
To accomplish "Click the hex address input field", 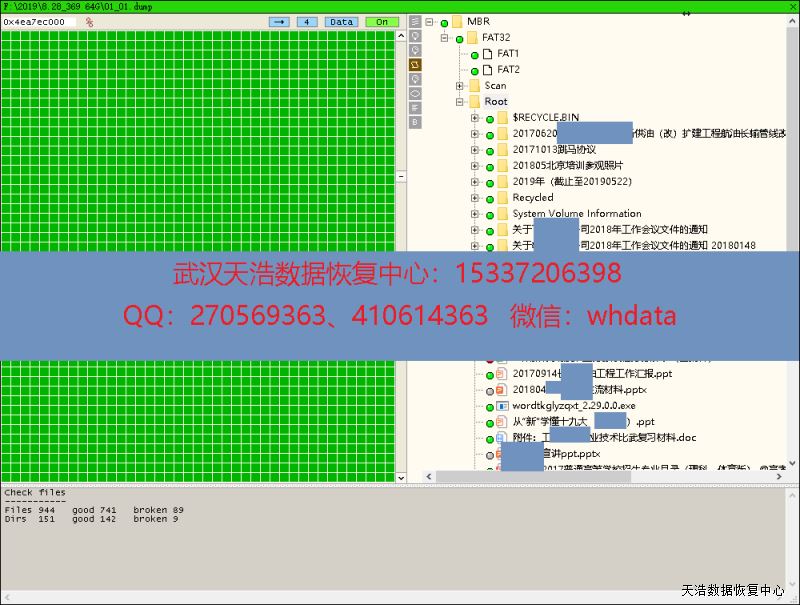I will point(39,21).
